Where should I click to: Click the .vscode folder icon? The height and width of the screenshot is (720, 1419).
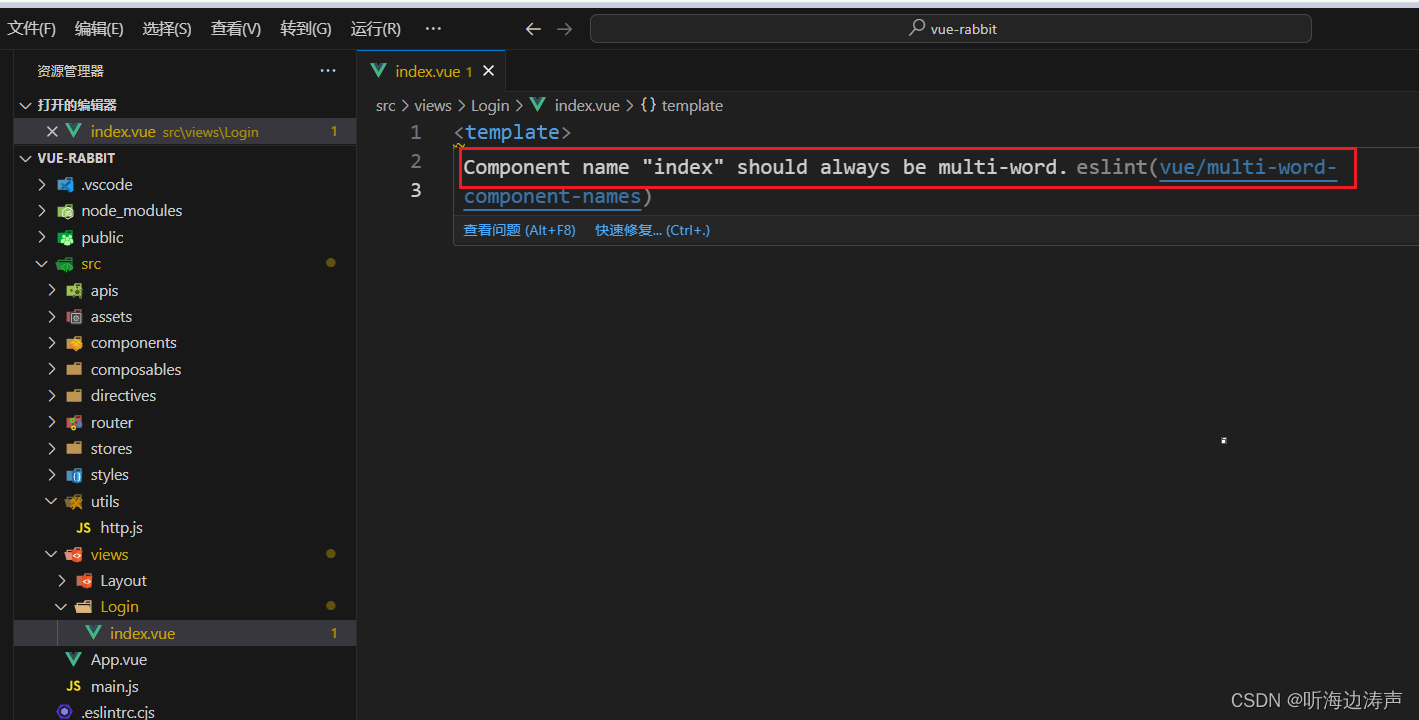coord(65,185)
